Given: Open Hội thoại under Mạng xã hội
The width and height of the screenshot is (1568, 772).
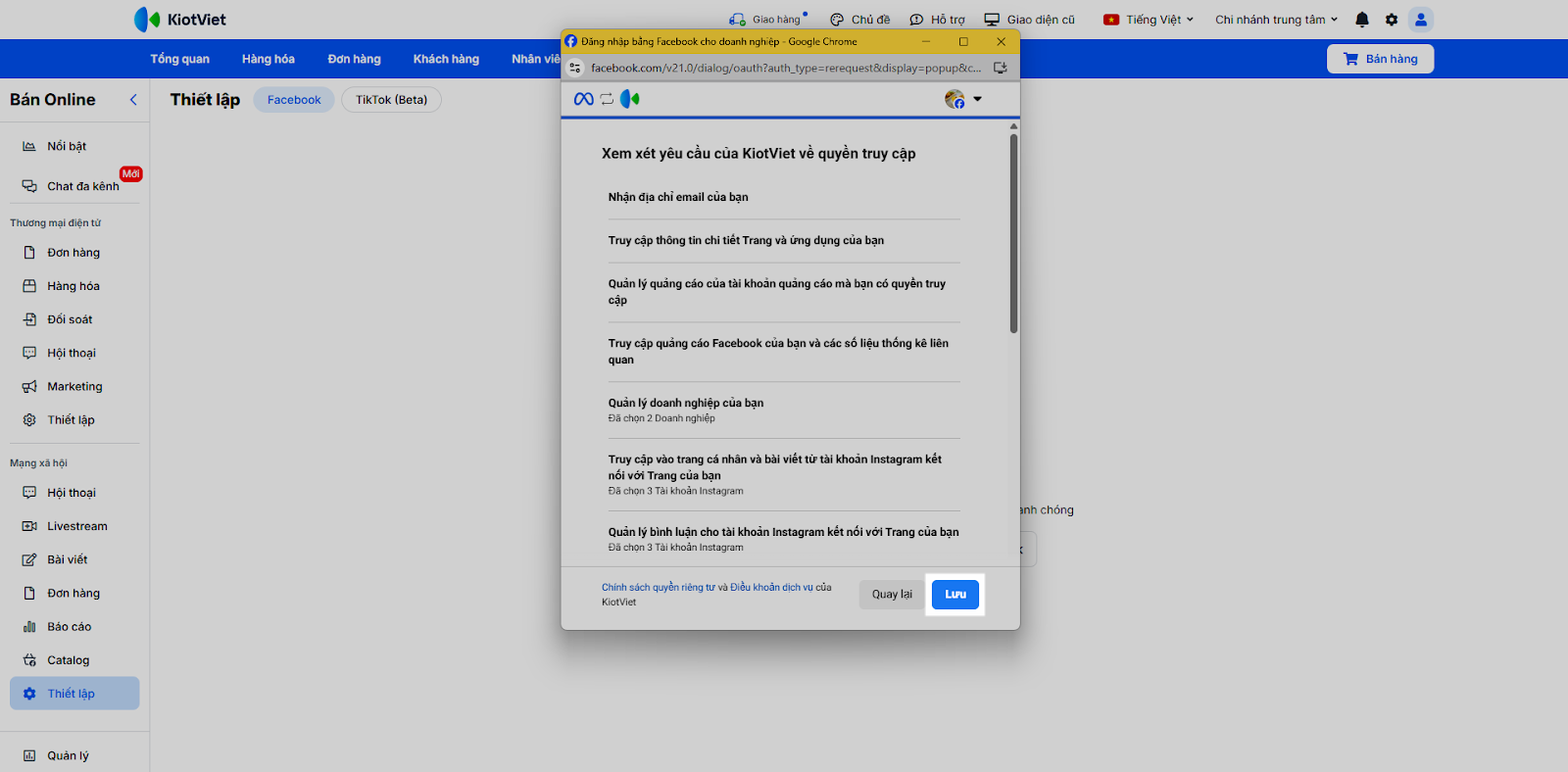Looking at the screenshot, I should [x=74, y=493].
